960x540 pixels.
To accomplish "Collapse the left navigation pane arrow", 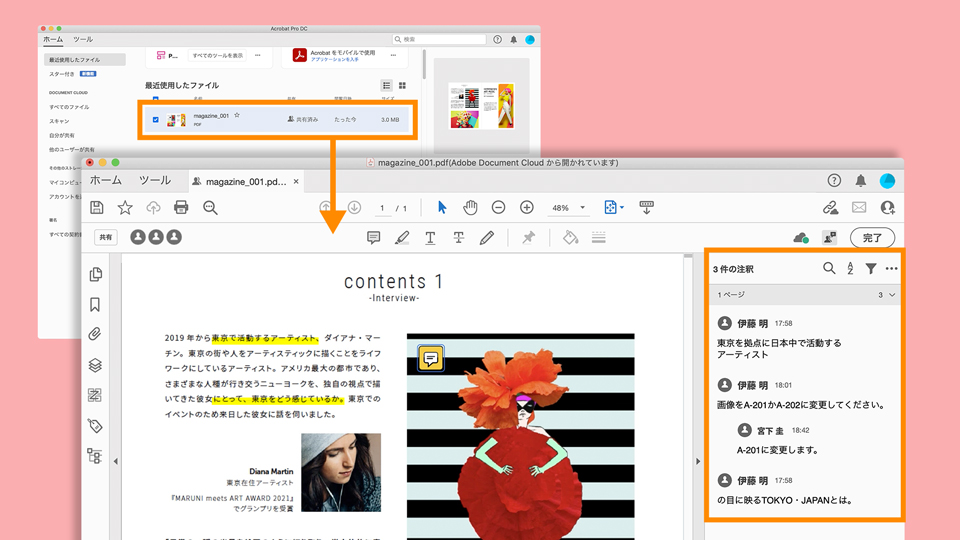I will tap(116, 462).
